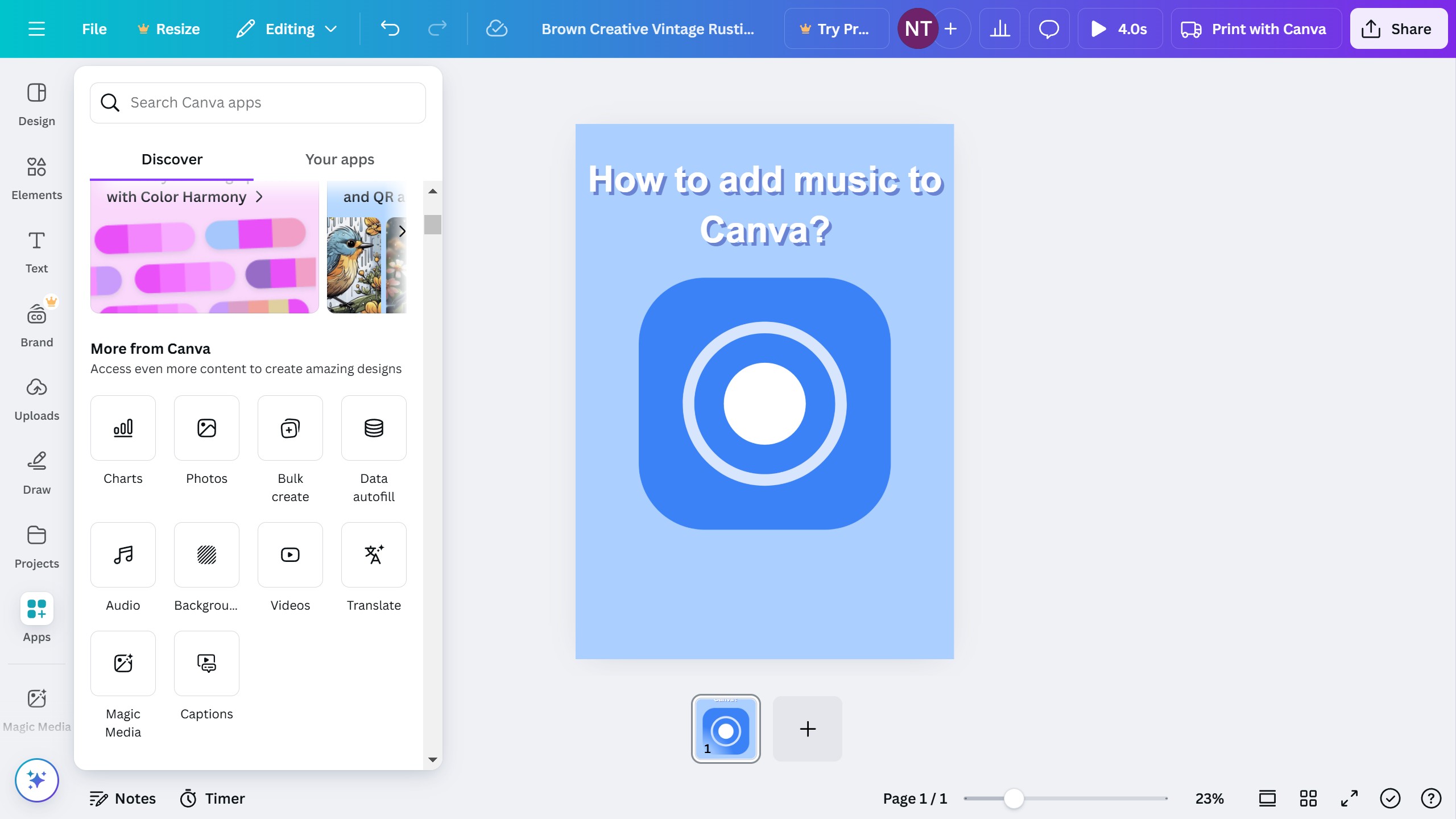The width and height of the screenshot is (1456, 819).
Task: Switch to the Your apps tab
Action: (340, 159)
